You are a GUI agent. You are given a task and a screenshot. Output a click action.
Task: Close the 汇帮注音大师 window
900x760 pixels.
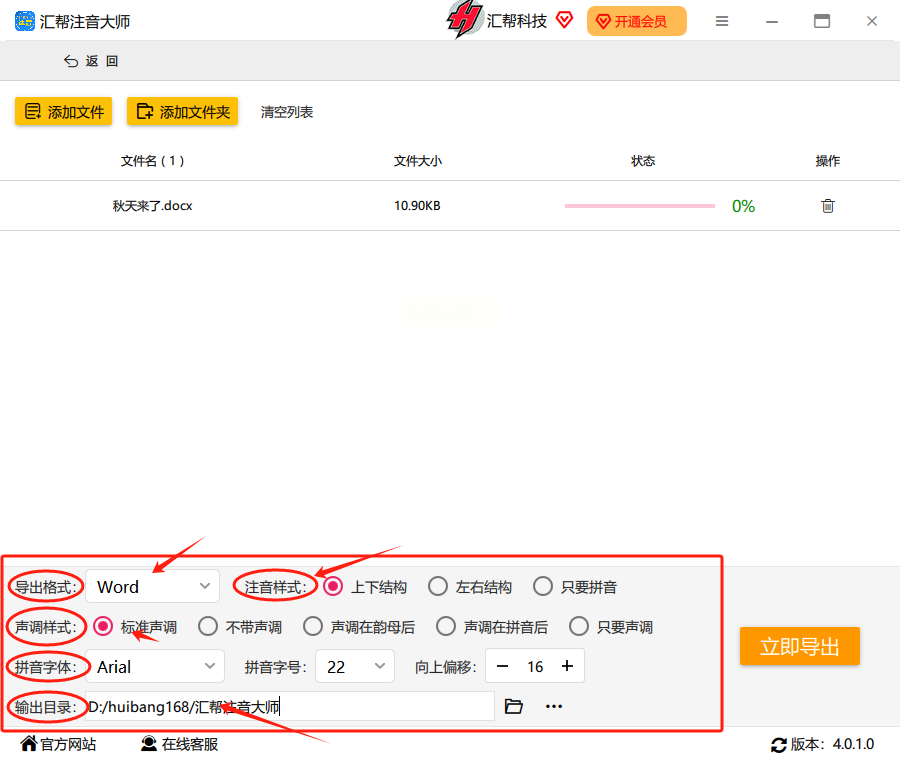click(872, 21)
